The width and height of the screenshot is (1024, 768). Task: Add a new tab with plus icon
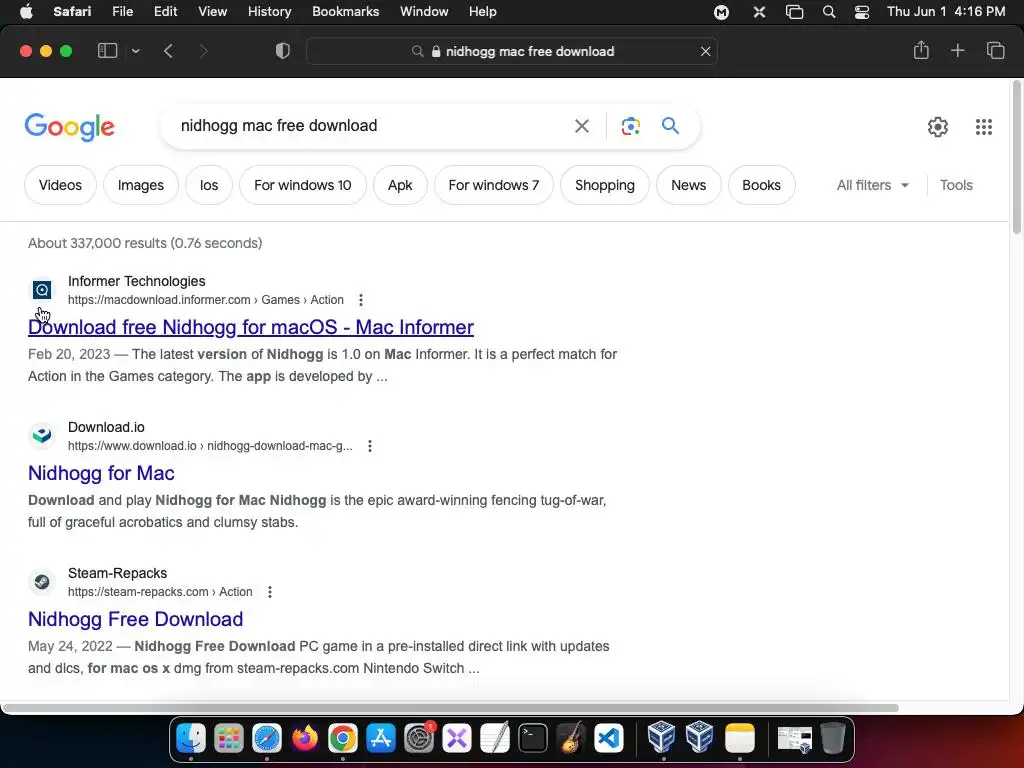(x=957, y=50)
